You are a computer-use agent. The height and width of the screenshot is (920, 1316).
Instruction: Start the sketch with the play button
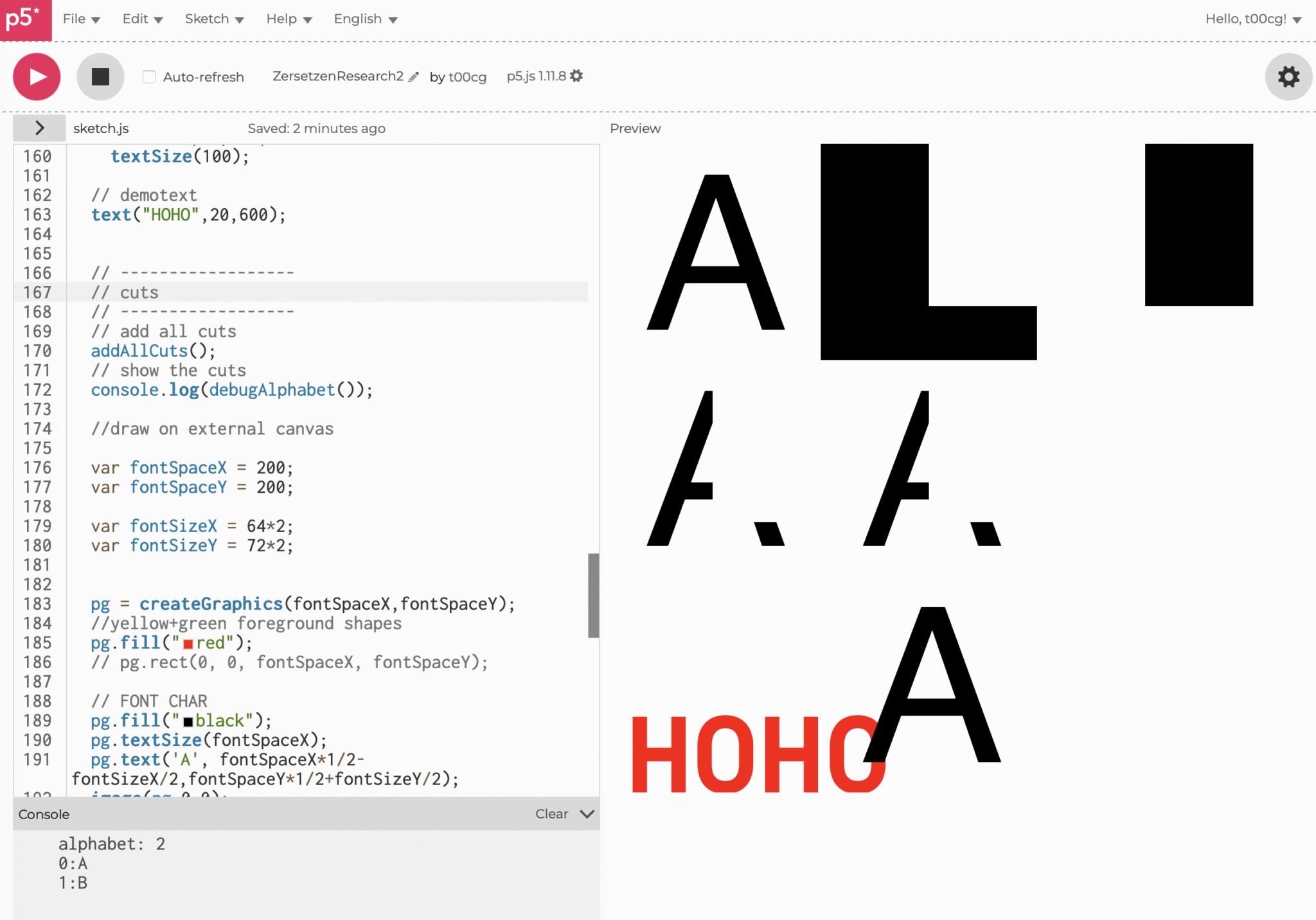point(37,77)
